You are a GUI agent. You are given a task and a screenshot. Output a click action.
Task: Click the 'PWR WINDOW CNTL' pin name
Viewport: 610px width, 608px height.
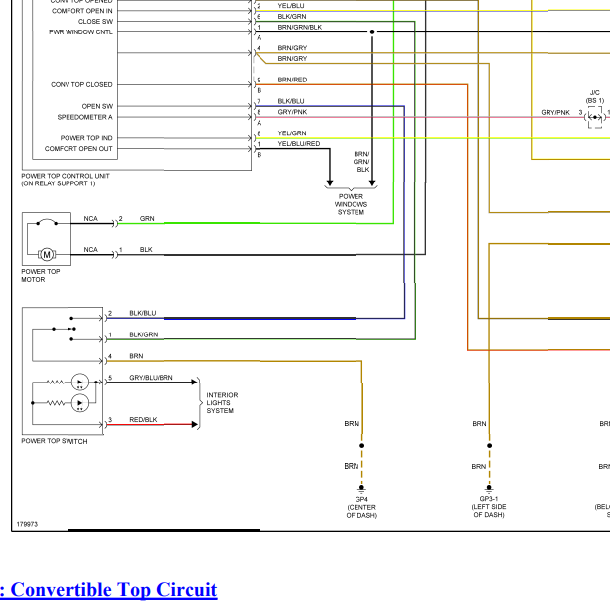[x=81, y=32]
